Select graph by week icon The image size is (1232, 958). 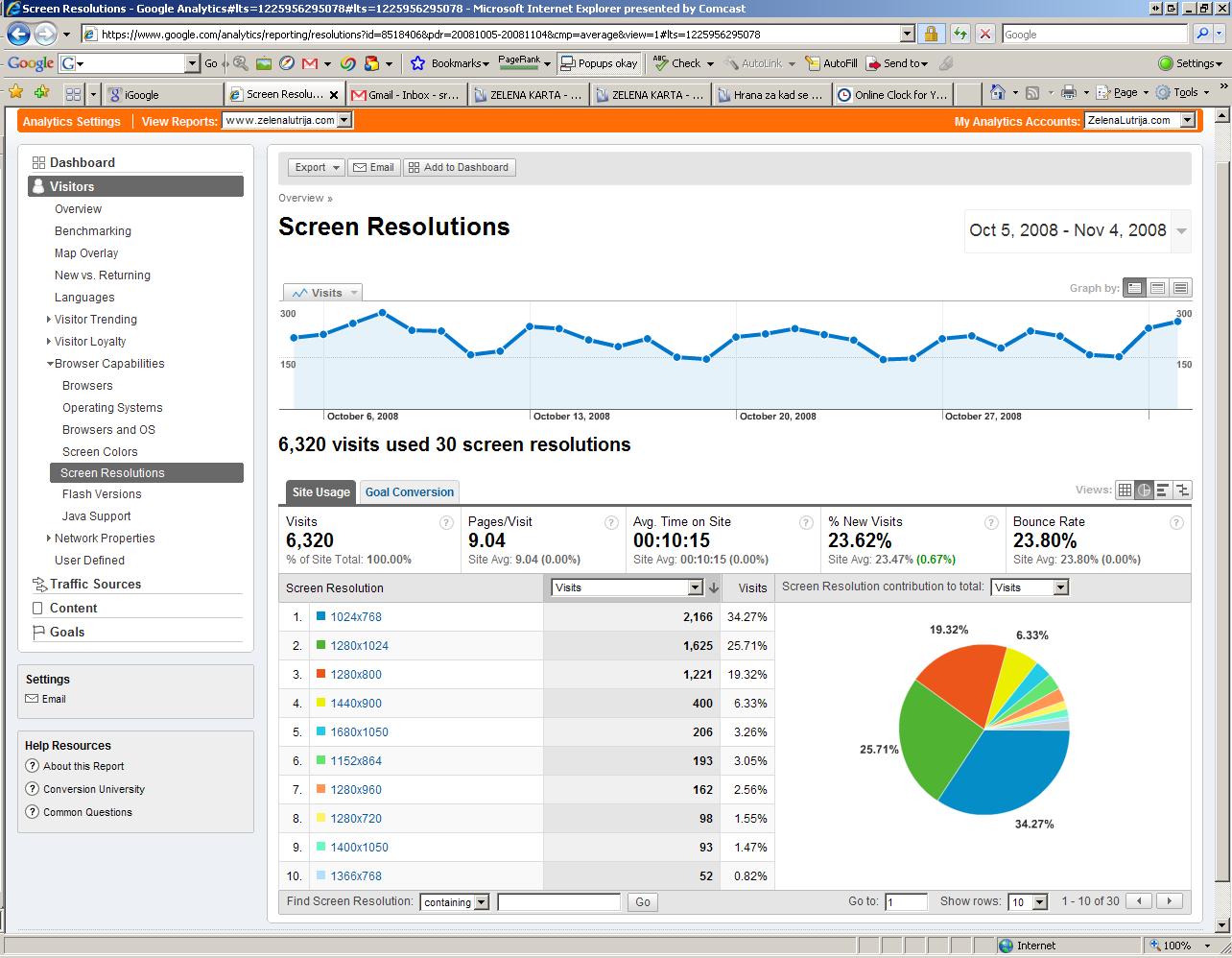pyautogui.click(x=1158, y=288)
